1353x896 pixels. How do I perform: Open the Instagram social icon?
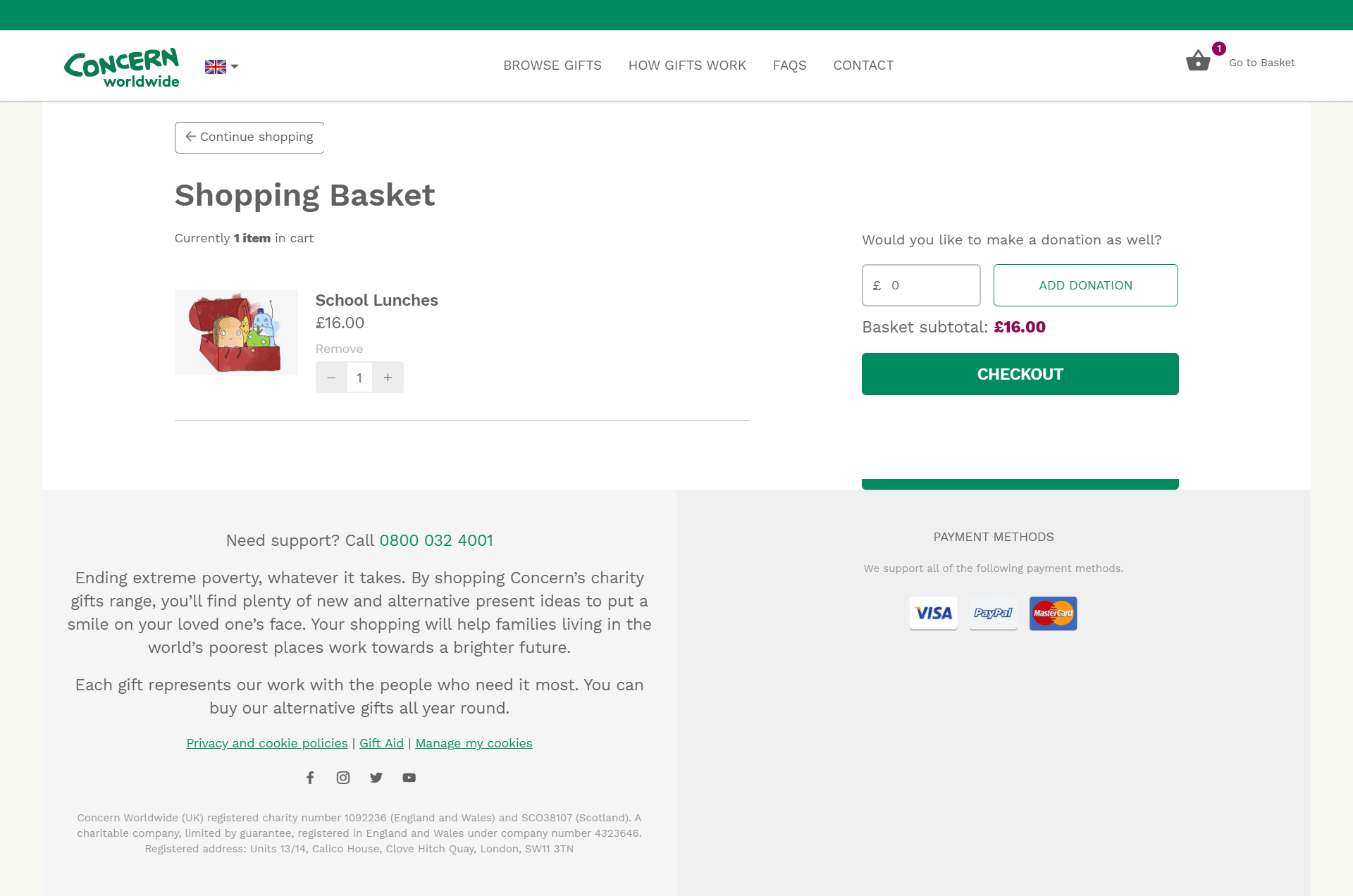pyautogui.click(x=343, y=778)
